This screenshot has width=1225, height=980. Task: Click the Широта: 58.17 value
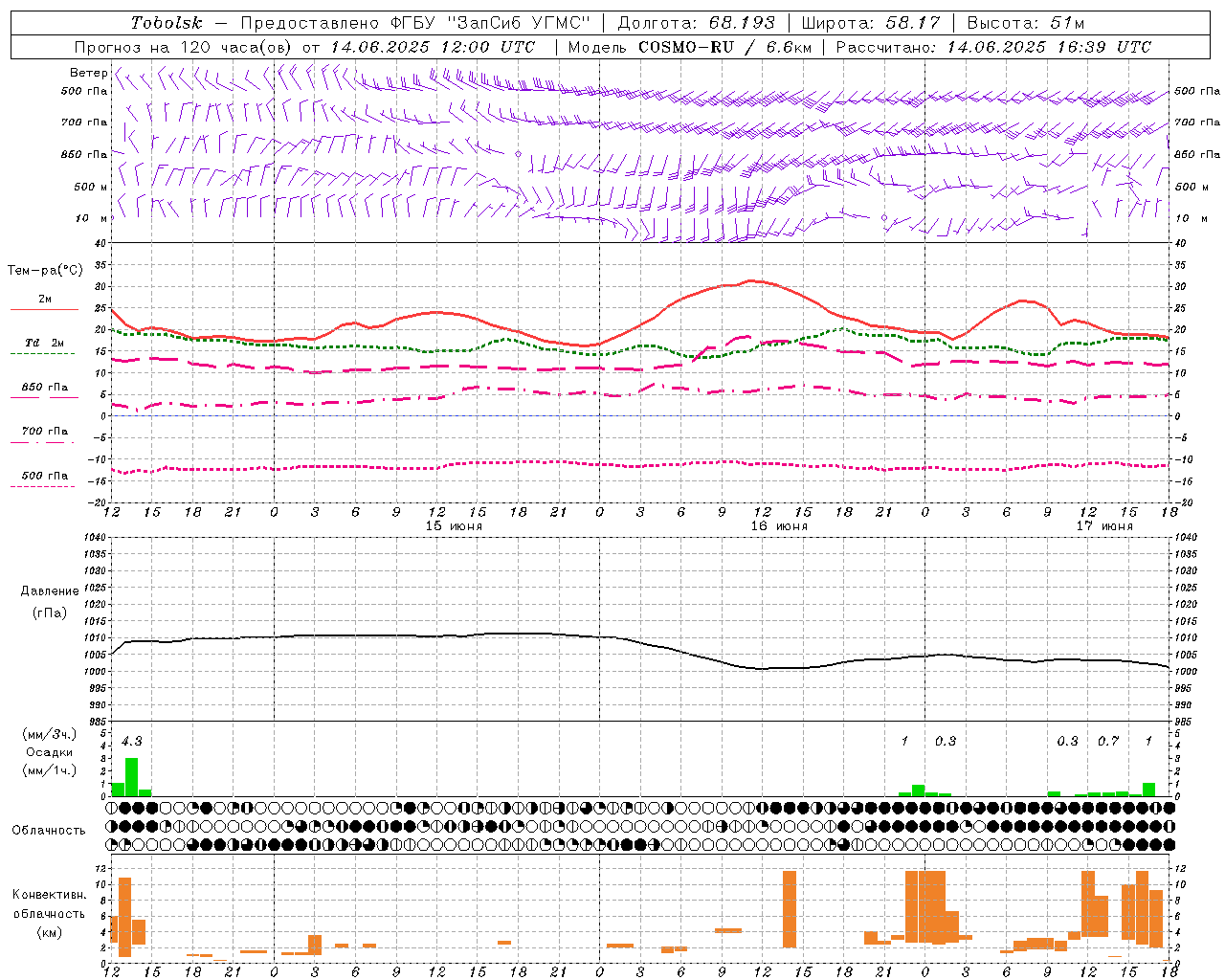871,23
